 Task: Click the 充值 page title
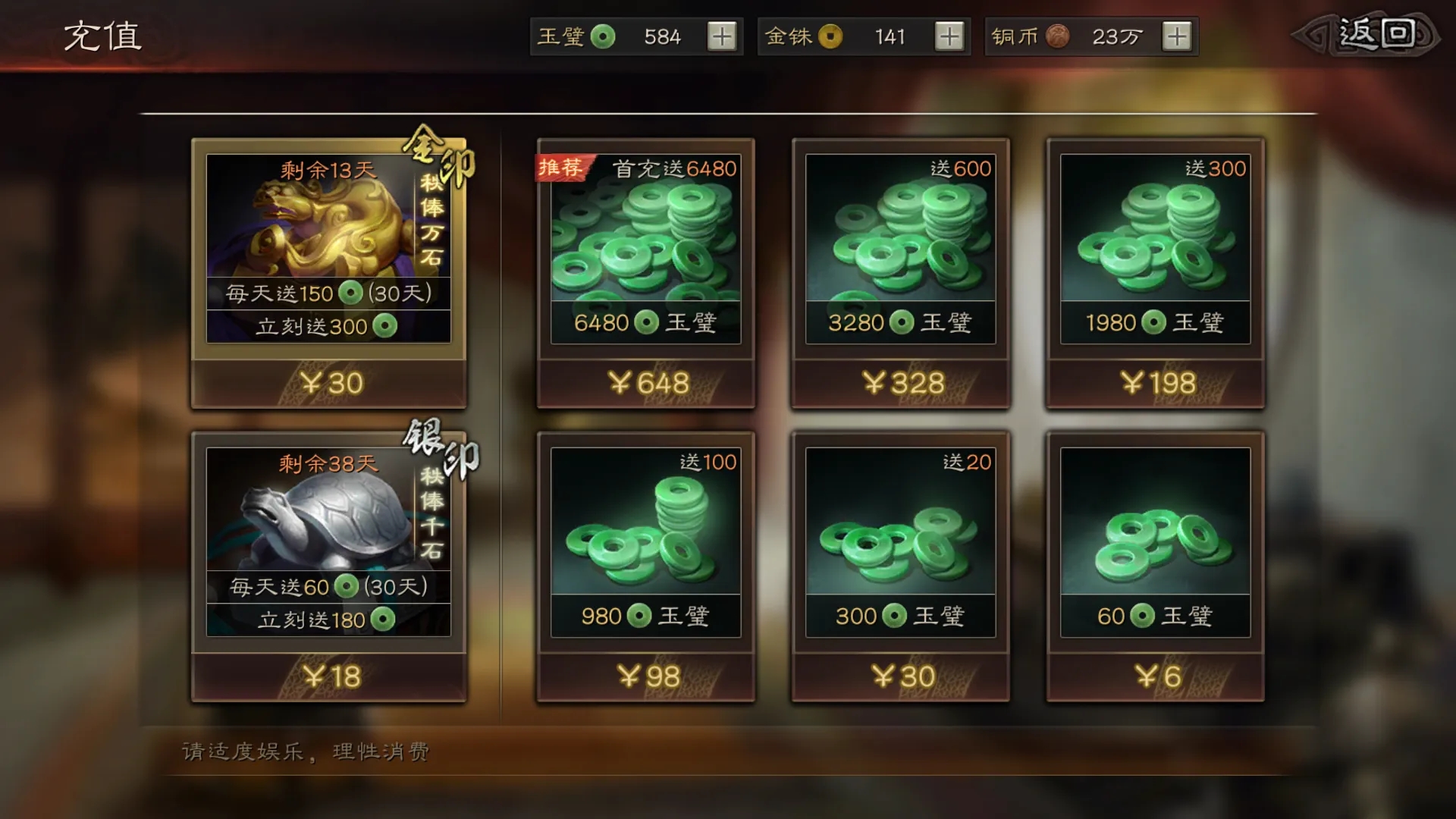coord(102,36)
